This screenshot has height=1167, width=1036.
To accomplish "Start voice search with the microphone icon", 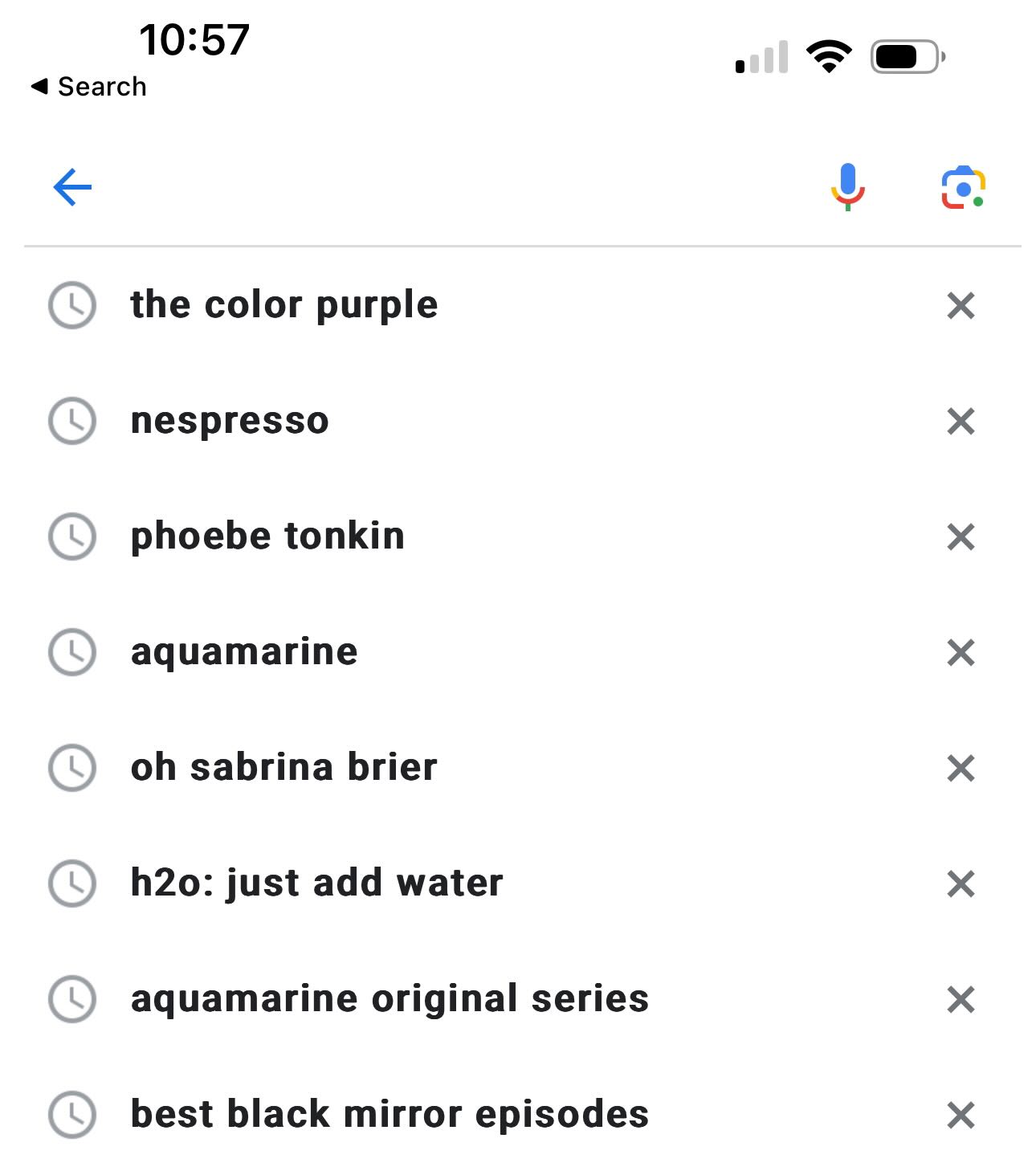I will [x=847, y=187].
